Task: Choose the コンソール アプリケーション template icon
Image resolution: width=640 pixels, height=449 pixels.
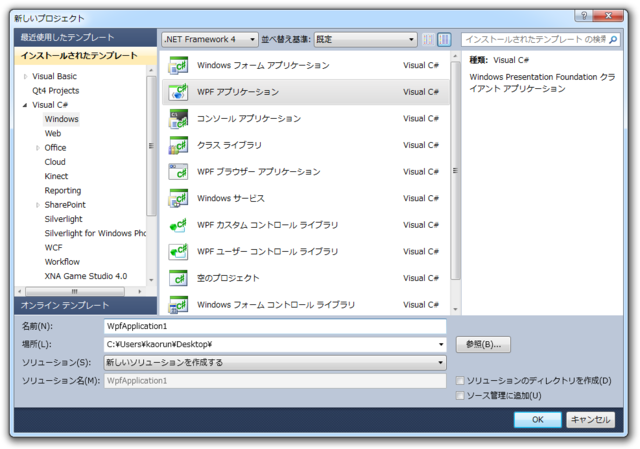Action: tap(178, 118)
